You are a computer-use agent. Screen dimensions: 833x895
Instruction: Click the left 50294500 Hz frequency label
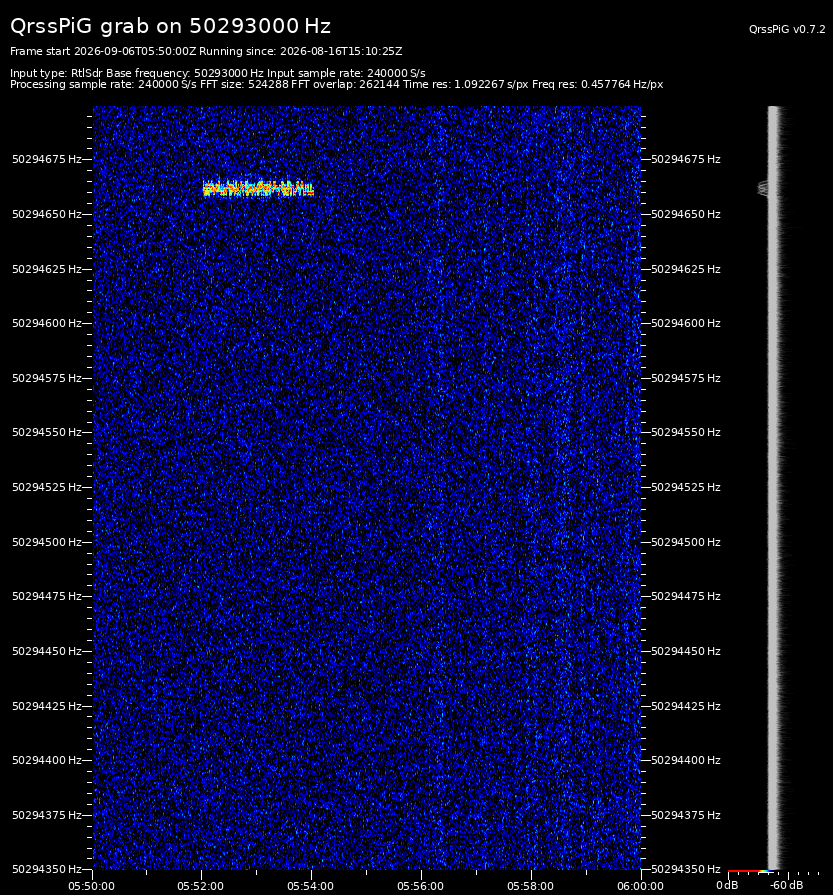47,542
